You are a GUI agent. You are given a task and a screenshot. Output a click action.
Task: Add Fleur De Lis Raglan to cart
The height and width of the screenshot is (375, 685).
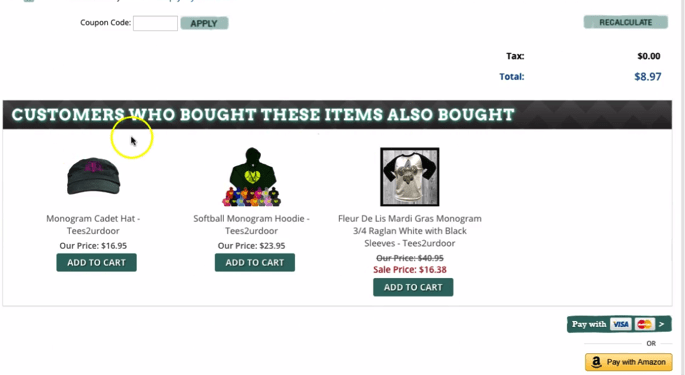pyautogui.click(x=413, y=287)
